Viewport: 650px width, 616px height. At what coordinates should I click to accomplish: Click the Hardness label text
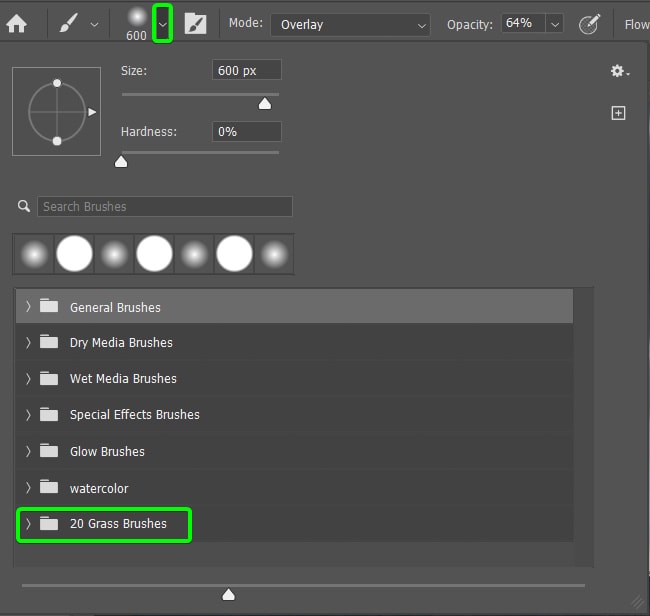click(x=149, y=132)
